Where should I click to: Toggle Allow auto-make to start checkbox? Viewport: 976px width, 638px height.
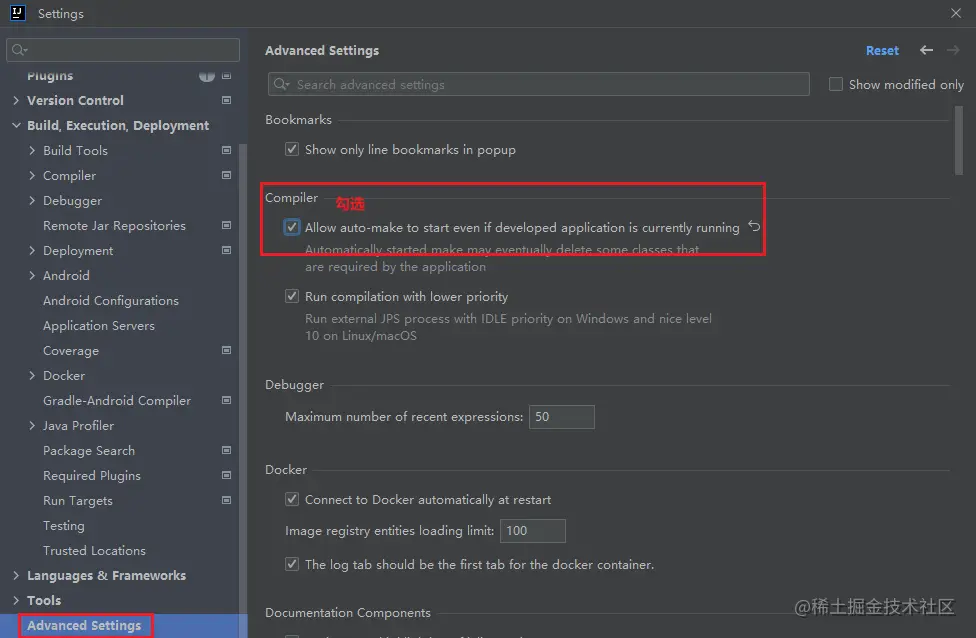point(291,227)
